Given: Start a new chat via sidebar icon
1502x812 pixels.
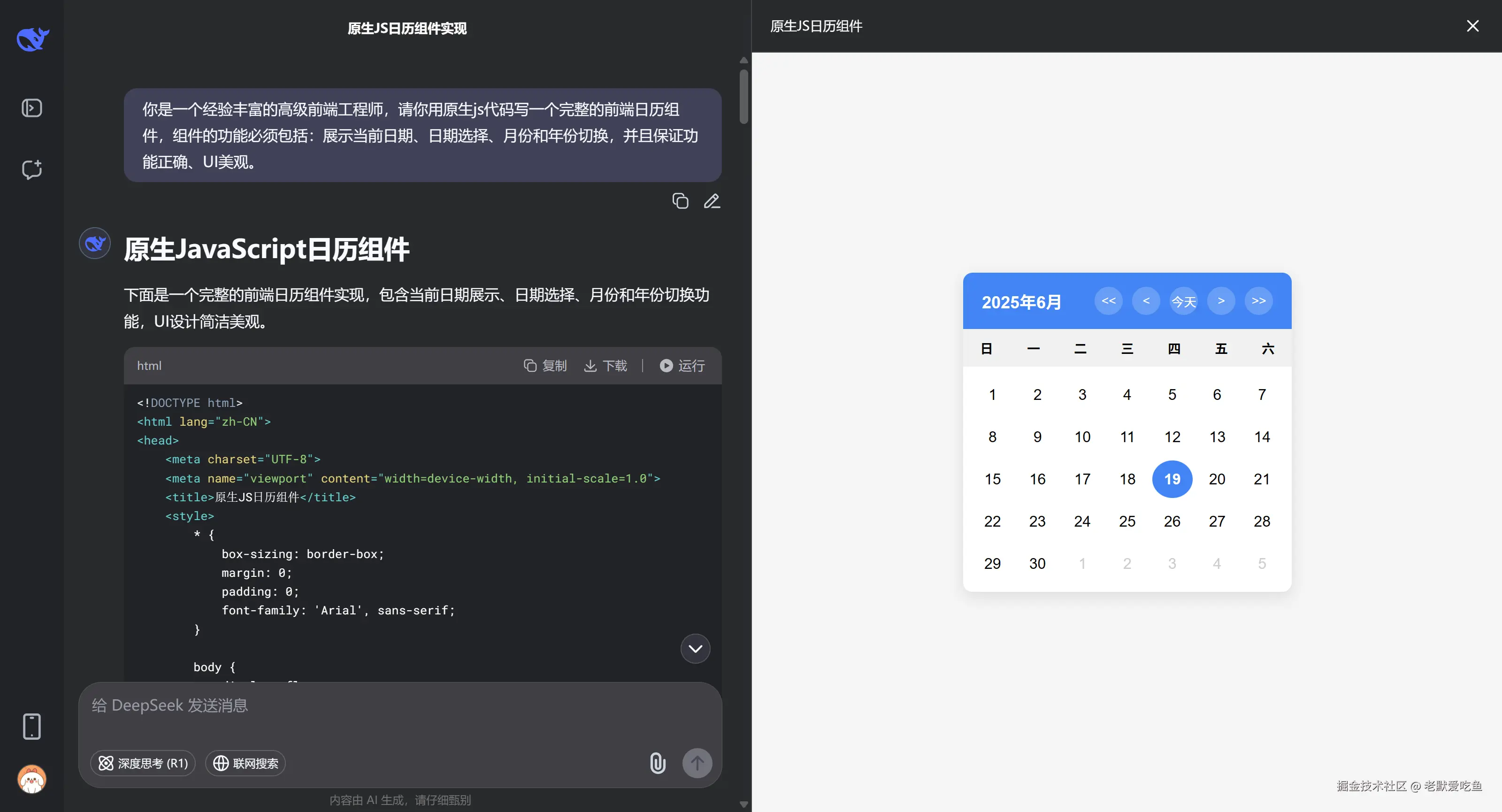Looking at the screenshot, I should pos(31,169).
